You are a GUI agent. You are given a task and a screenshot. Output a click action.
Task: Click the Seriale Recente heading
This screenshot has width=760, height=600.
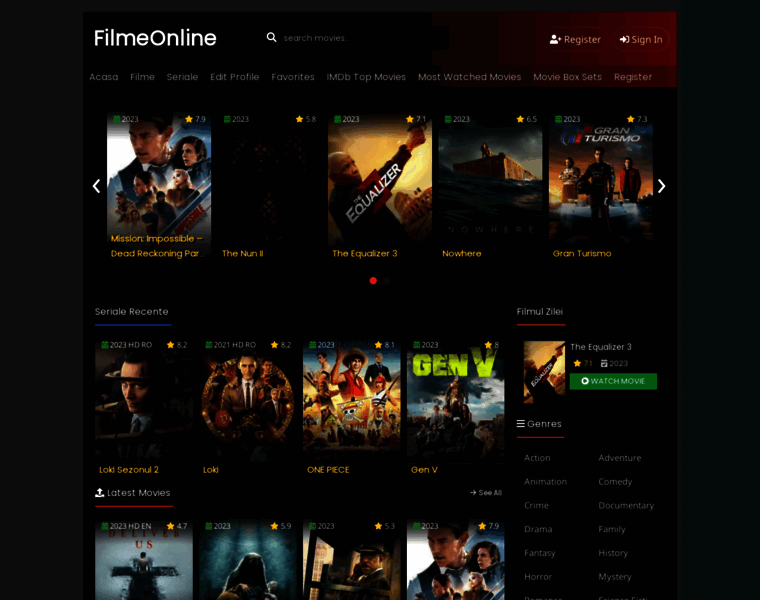132,312
